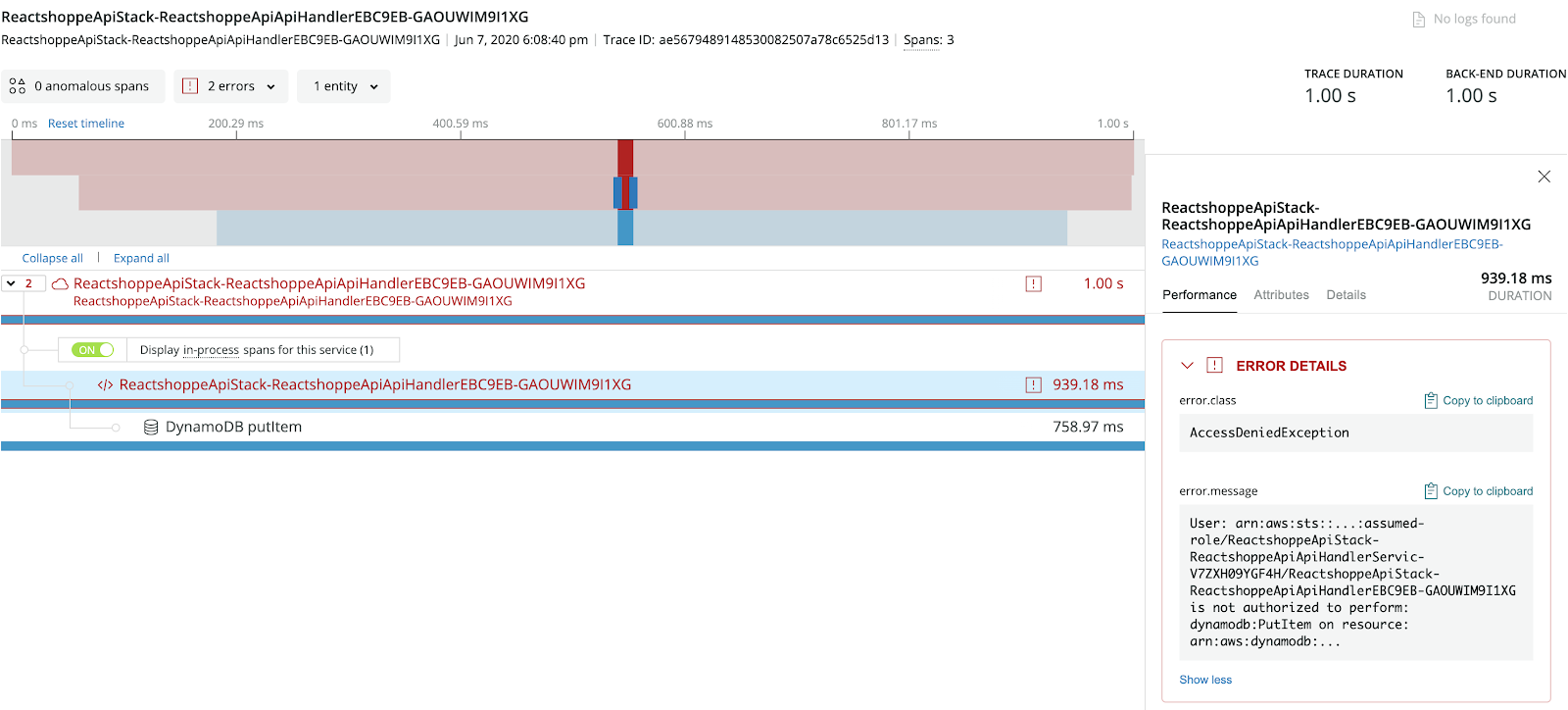Screen dimensions: 1568x710
Task: Click the cloud icon on root span row
Action: click(x=60, y=284)
